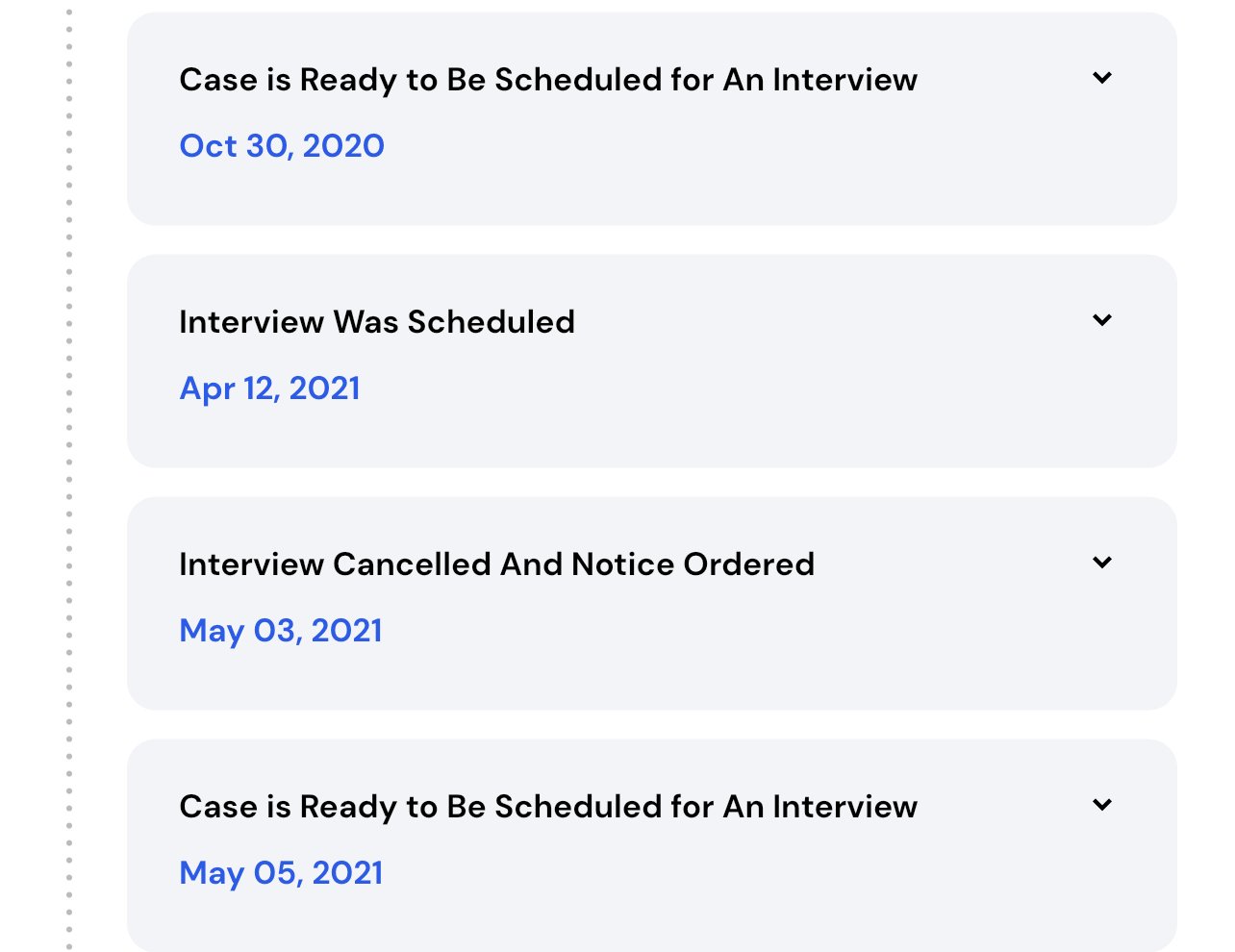Click the word Scheduled in Interview Was Scheduled
Screen dimensions: 1235x952
coord(491,322)
